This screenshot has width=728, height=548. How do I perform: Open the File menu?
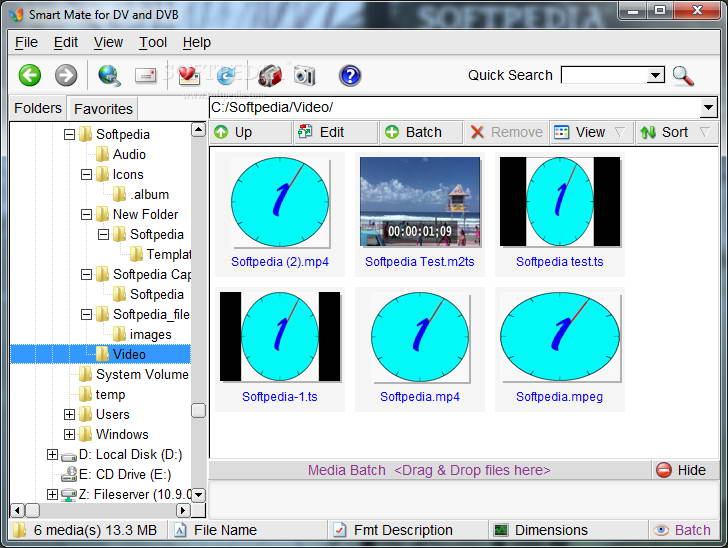click(x=26, y=42)
